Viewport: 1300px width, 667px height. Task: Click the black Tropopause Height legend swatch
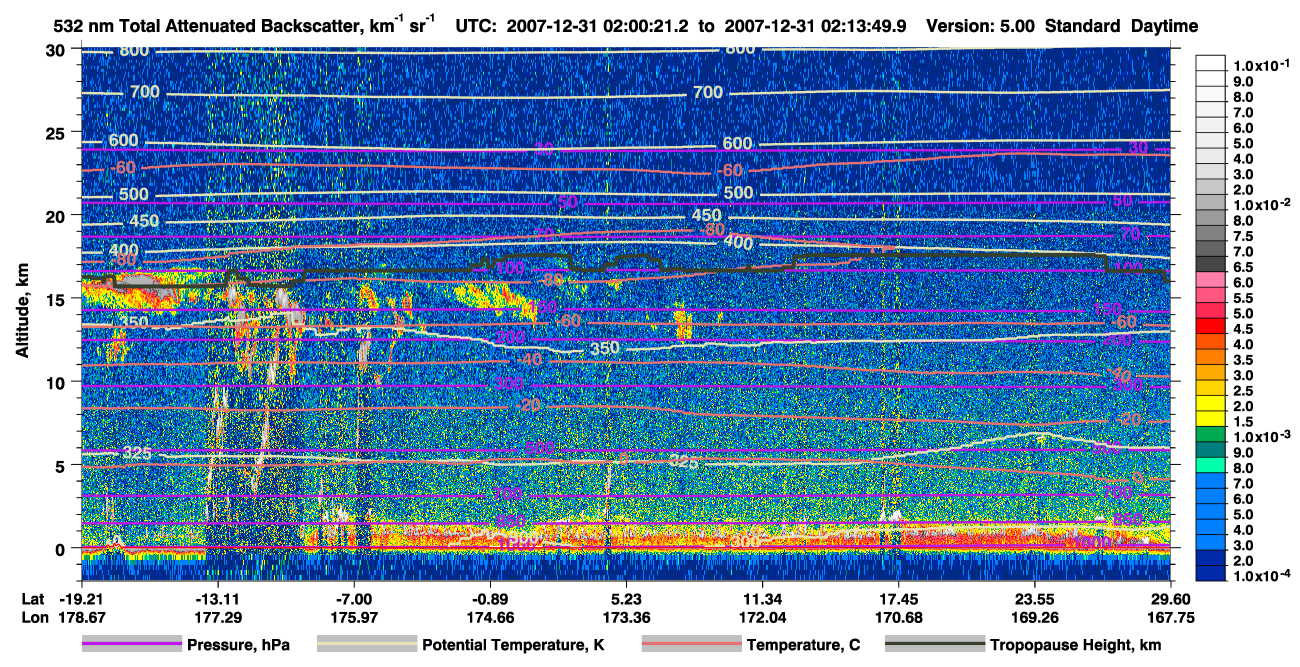933,645
